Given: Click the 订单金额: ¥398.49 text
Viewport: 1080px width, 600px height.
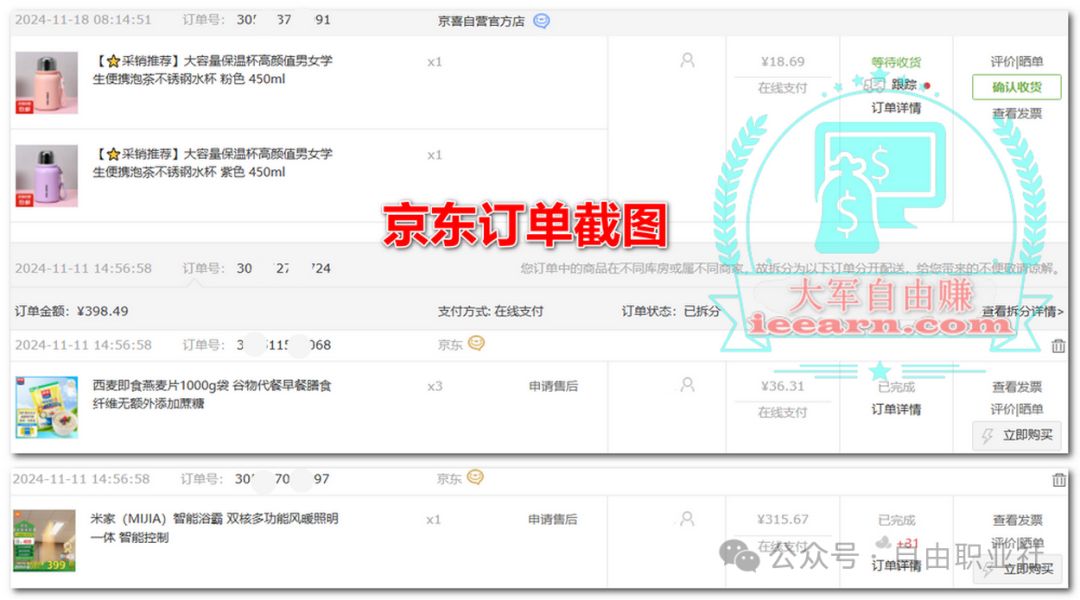Looking at the screenshot, I should point(72,311).
